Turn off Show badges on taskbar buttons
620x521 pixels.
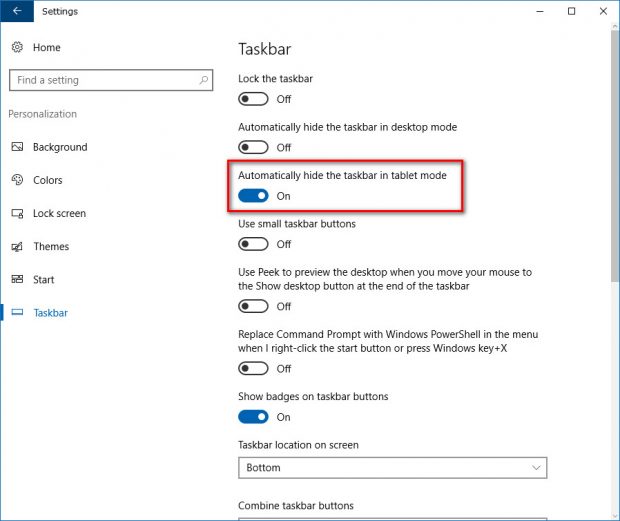pyautogui.click(x=253, y=417)
